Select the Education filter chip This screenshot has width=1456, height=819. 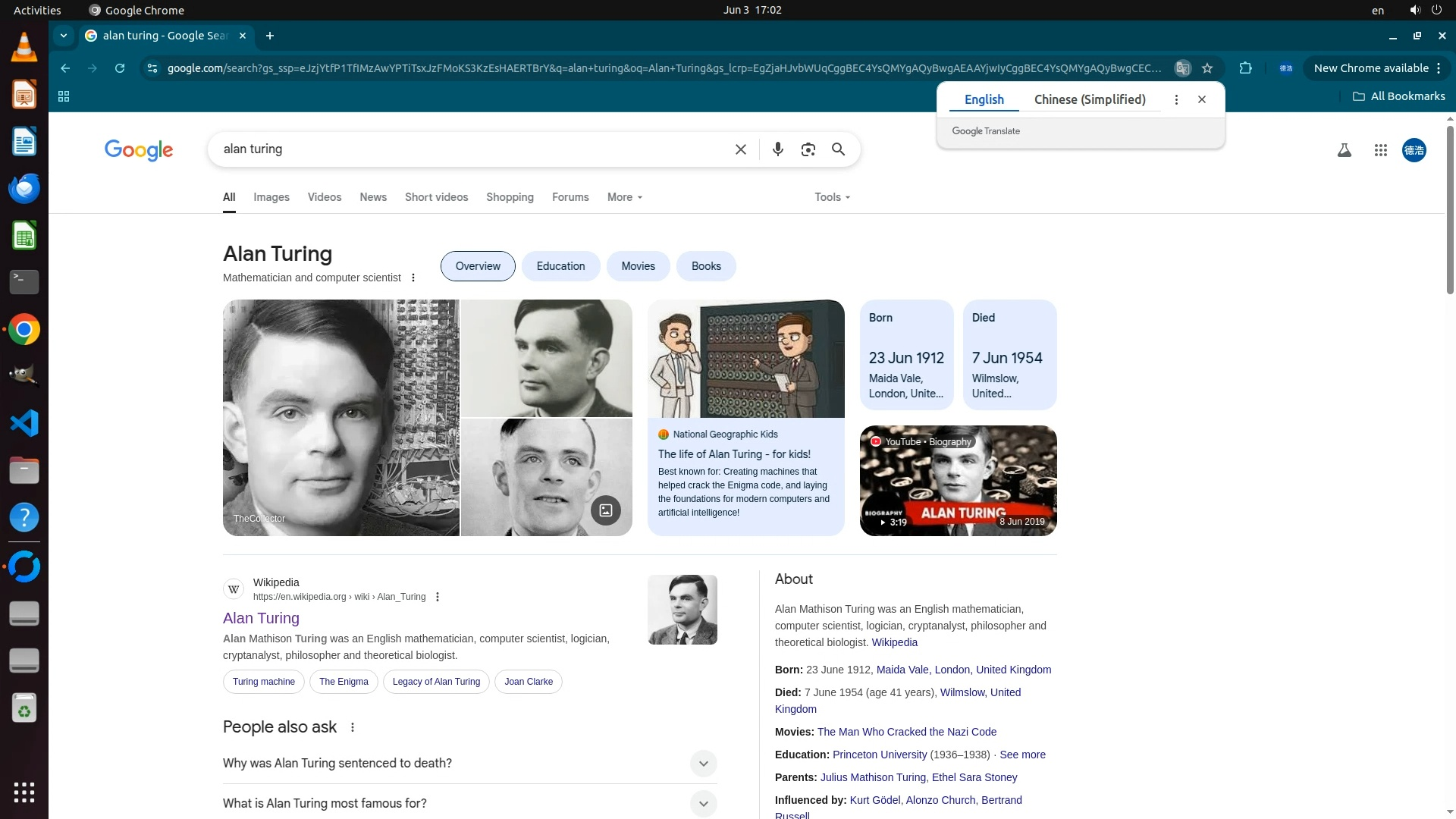tap(560, 266)
